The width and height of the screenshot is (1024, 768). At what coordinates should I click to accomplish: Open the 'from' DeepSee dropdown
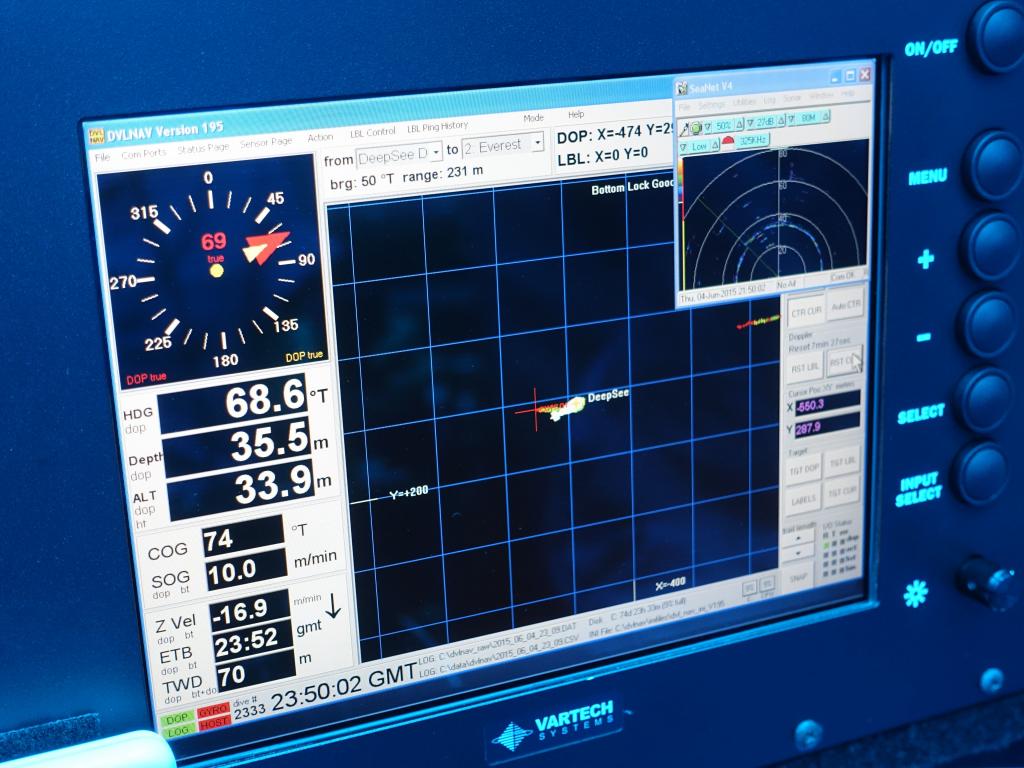tap(437, 152)
